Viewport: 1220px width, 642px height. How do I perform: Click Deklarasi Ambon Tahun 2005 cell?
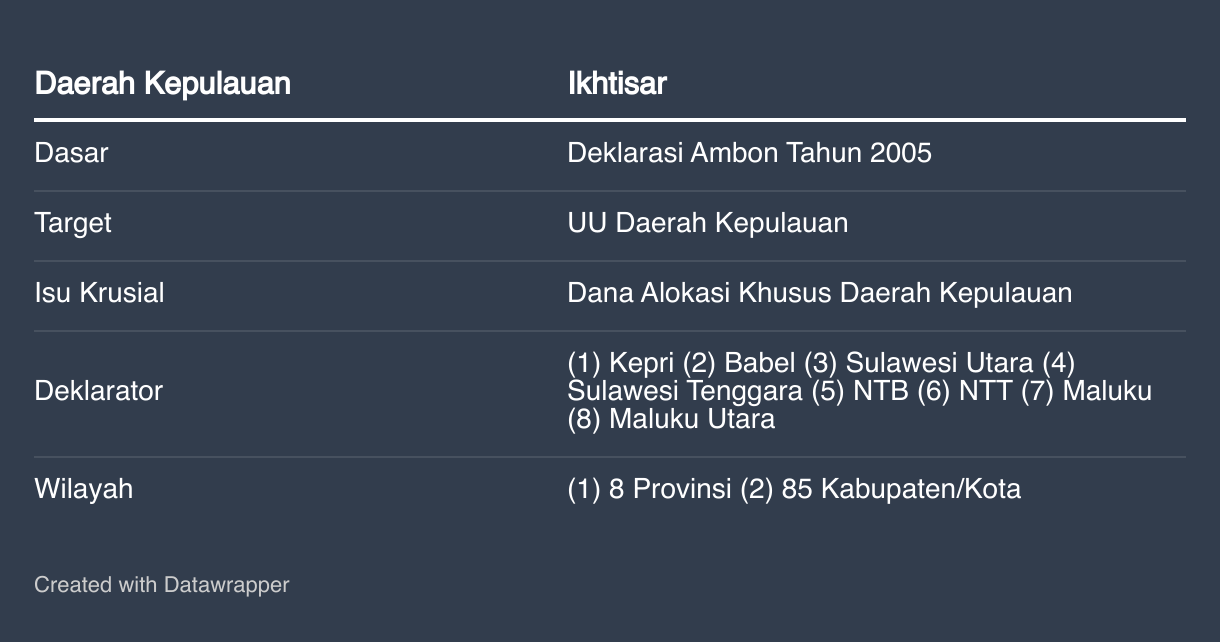point(749,153)
